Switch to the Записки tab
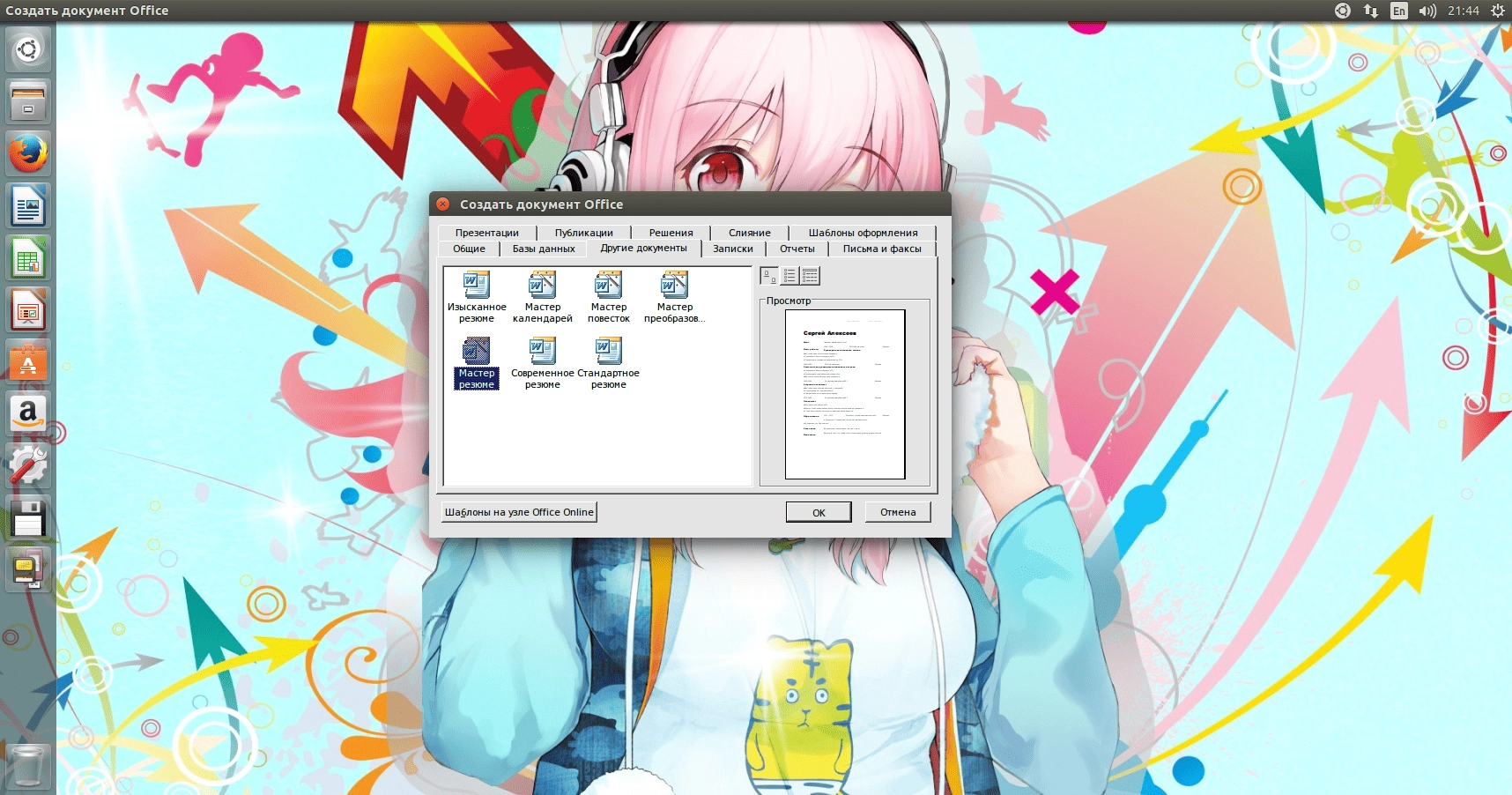This screenshot has height=795, width=1512. coord(733,249)
